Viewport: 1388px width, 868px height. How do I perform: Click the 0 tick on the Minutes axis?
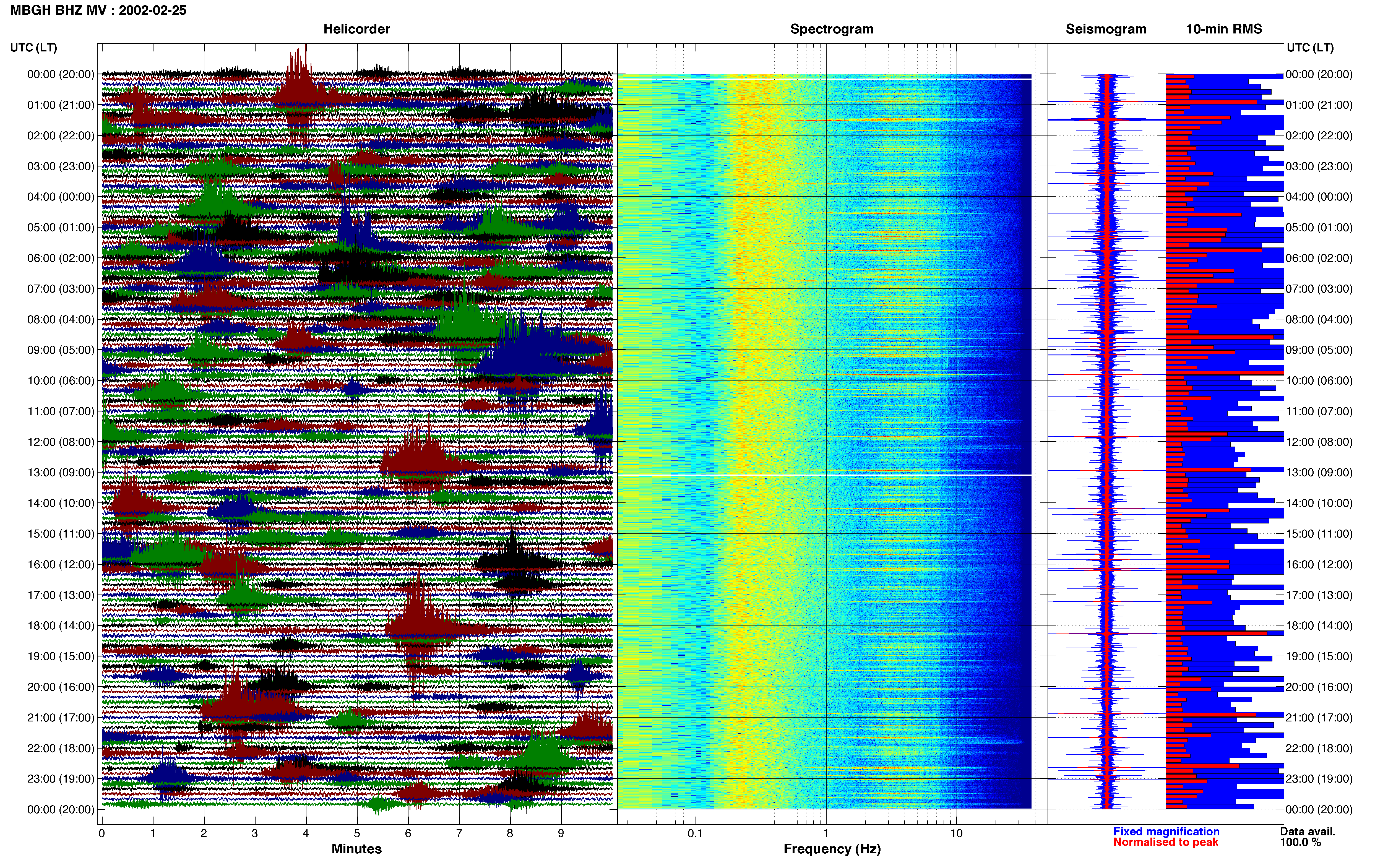click(101, 833)
